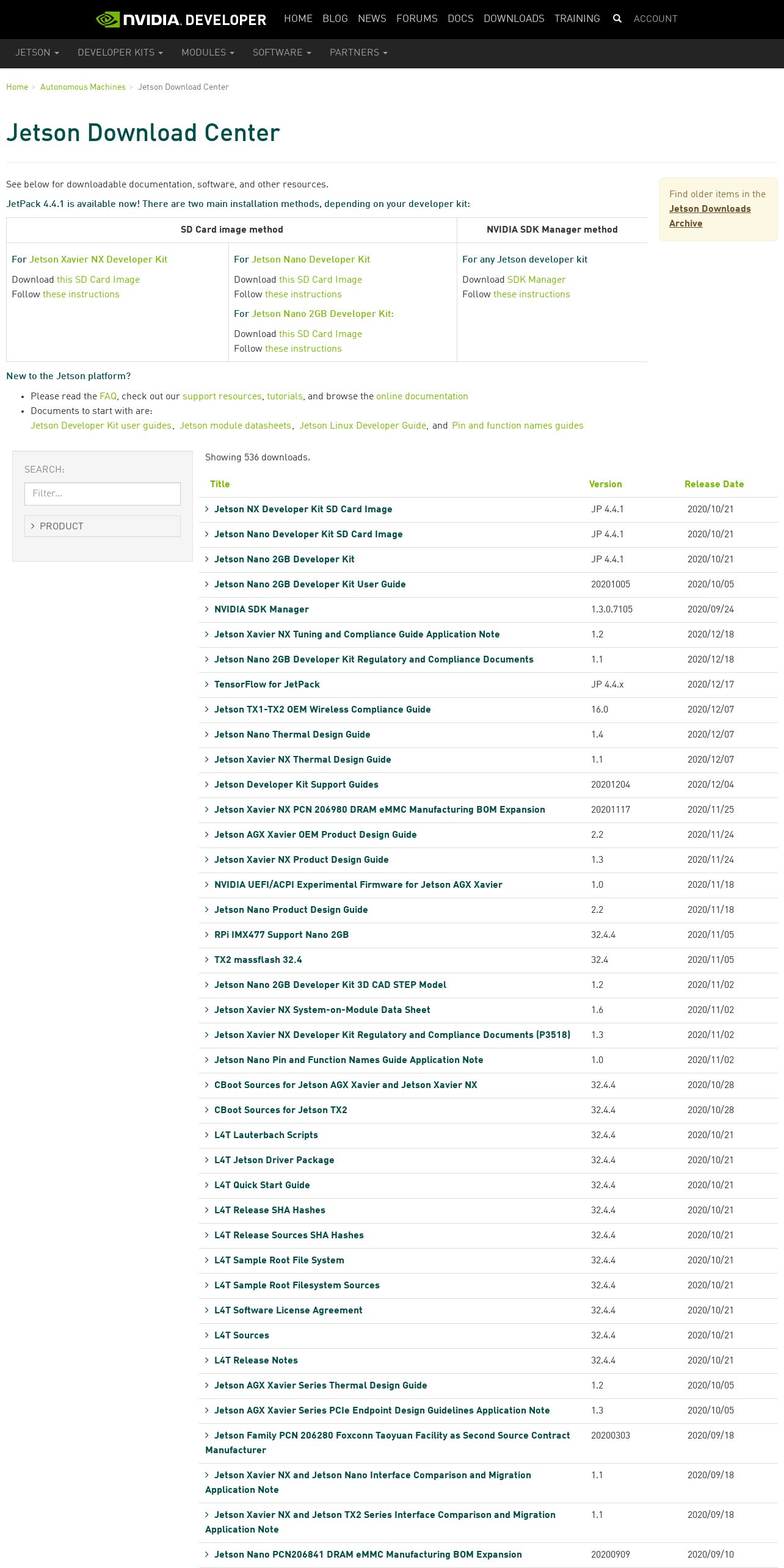The image size is (784, 1568).
Task: Click the 2020/12/17 release date
Action: click(x=711, y=684)
